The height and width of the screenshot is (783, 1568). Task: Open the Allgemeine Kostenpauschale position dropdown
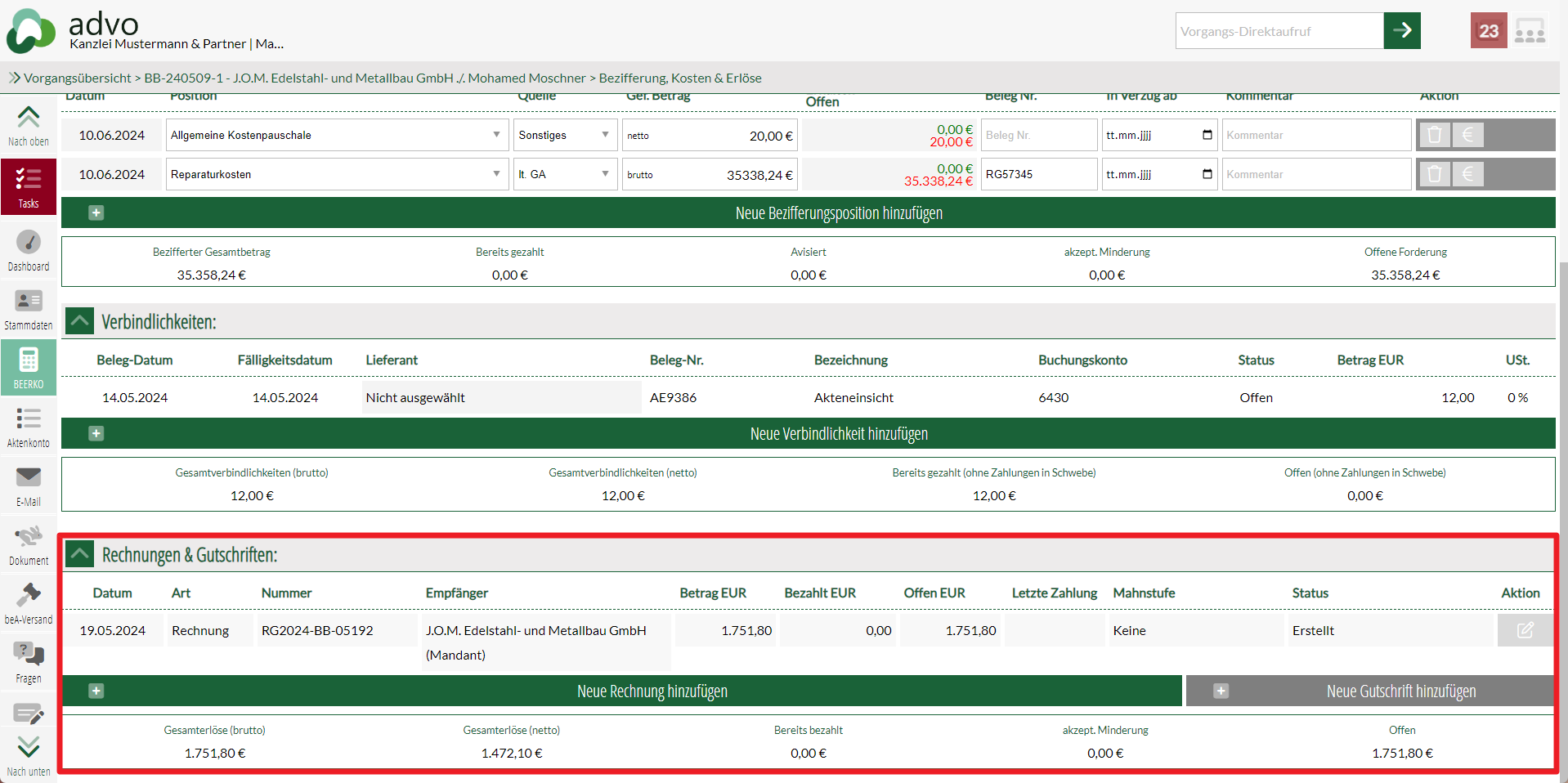336,135
